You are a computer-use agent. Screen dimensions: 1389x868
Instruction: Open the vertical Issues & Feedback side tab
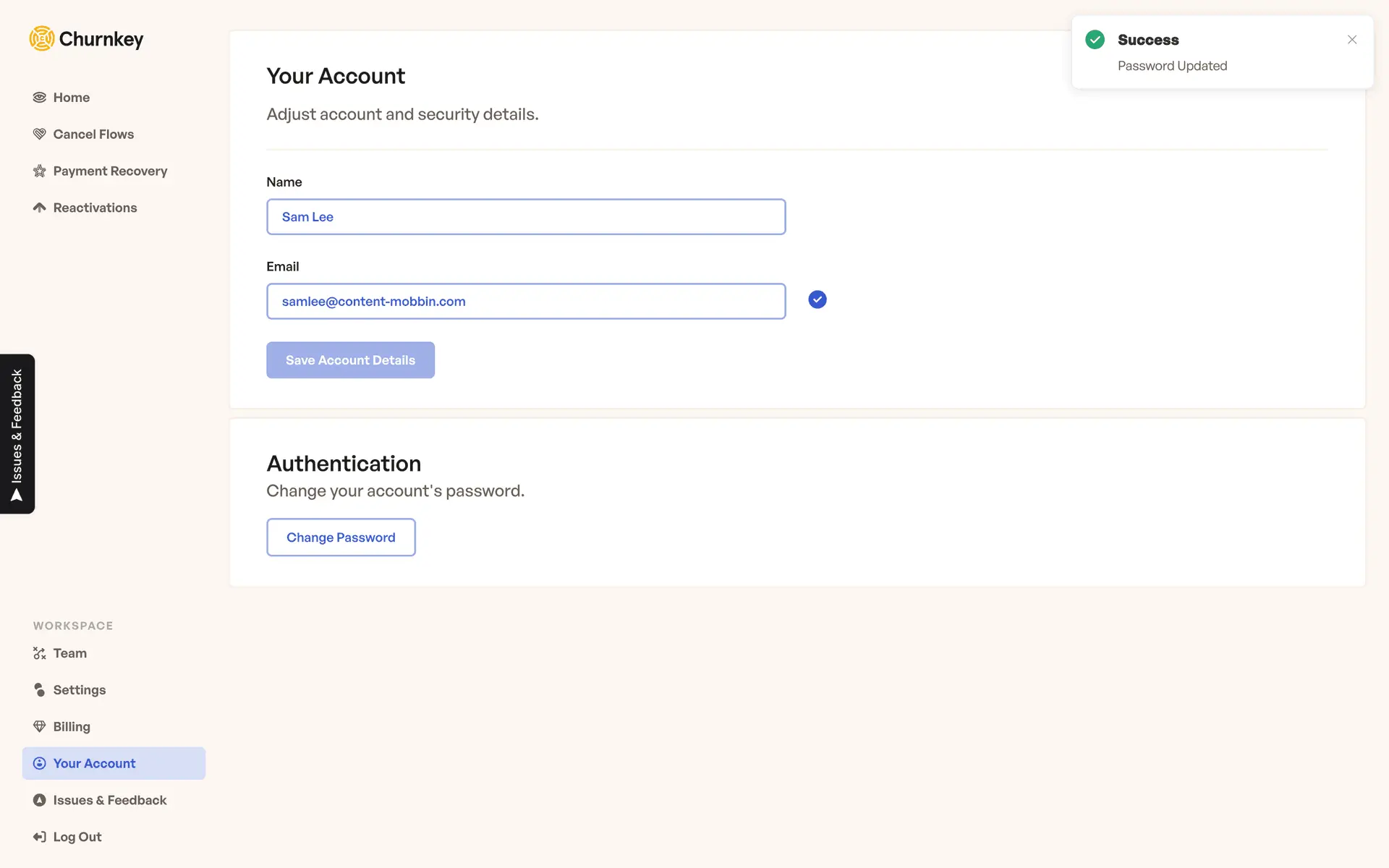tap(17, 434)
